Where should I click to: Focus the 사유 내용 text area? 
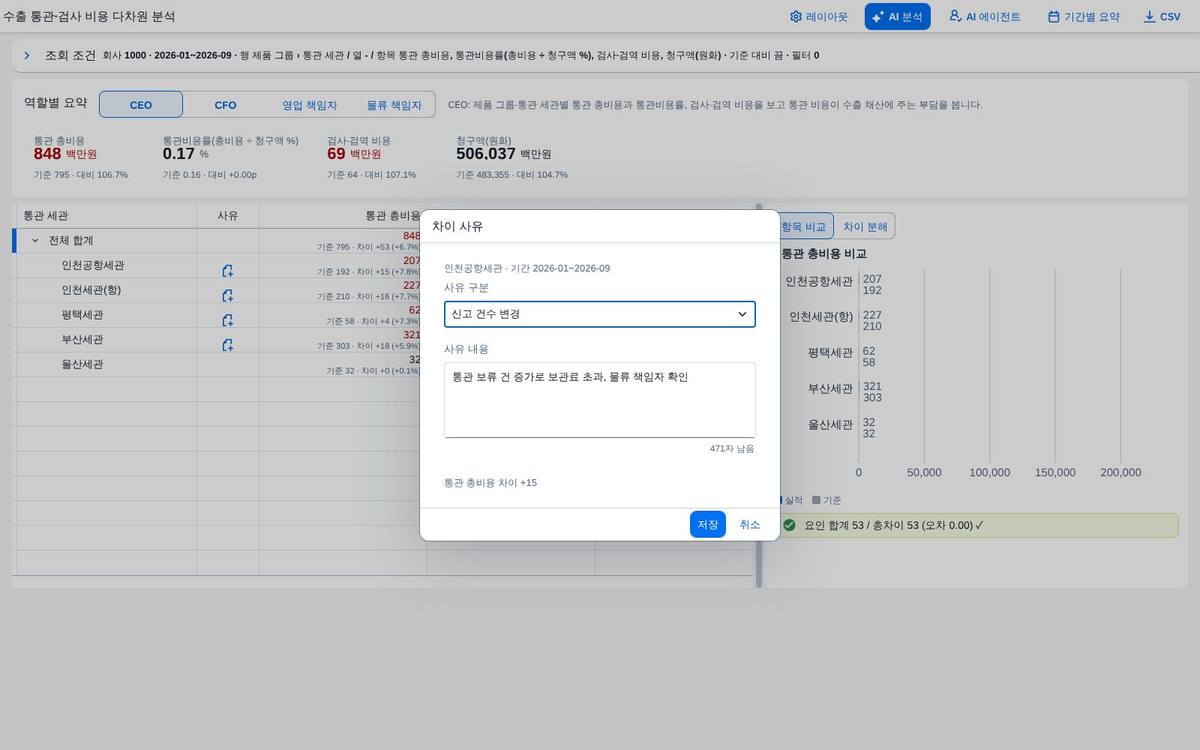pos(600,400)
